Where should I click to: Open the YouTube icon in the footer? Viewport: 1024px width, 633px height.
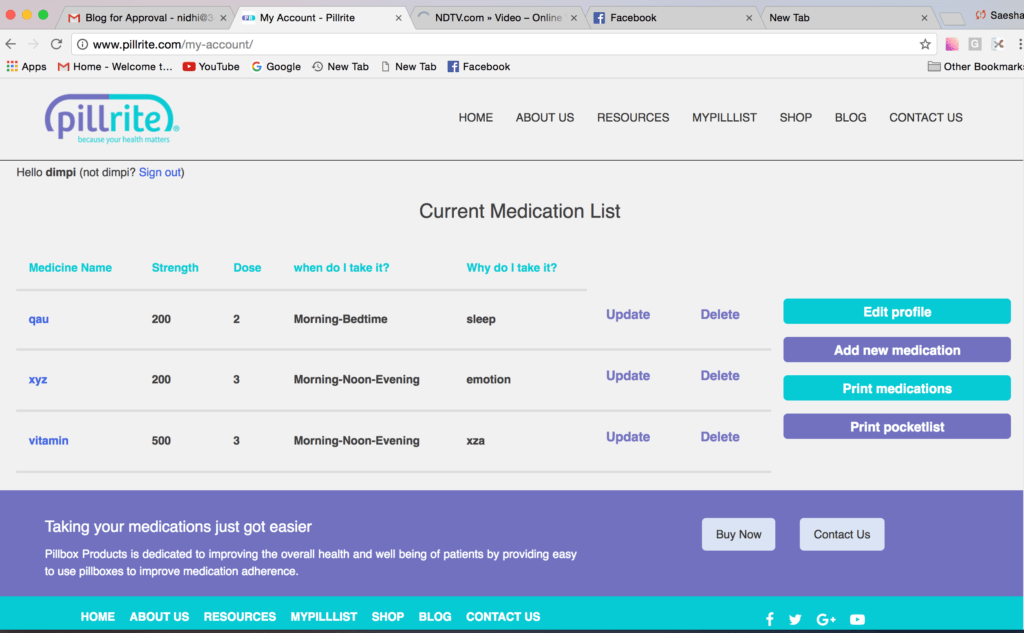coord(857,618)
